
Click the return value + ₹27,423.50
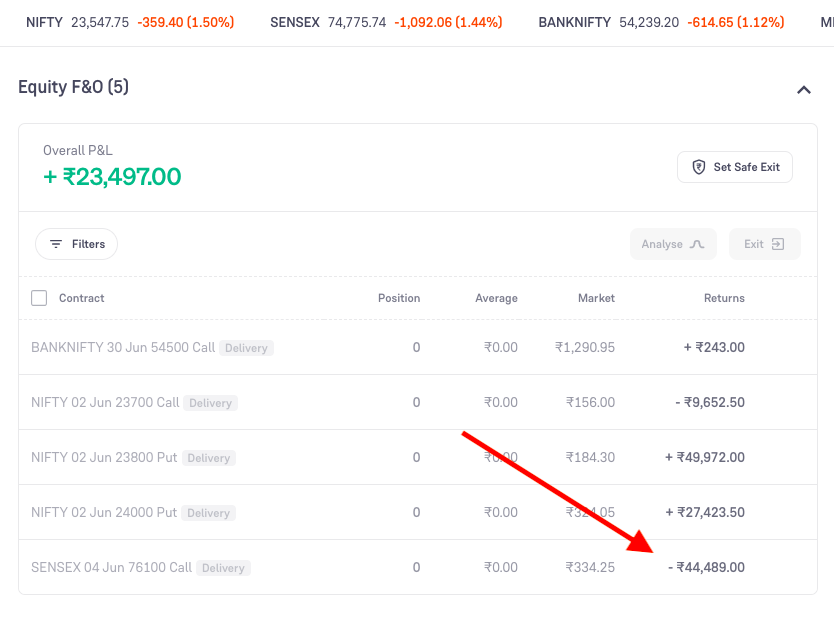point(705,512)
